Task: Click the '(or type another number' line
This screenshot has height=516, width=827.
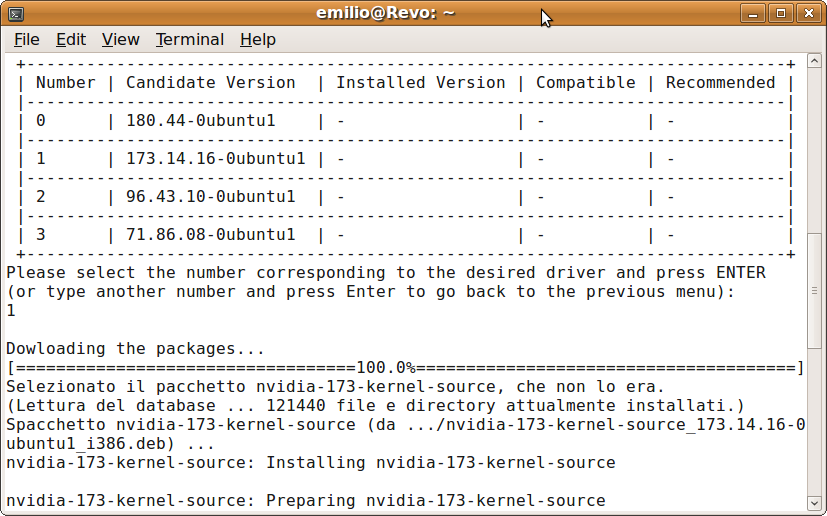Action: pos(370,292)
